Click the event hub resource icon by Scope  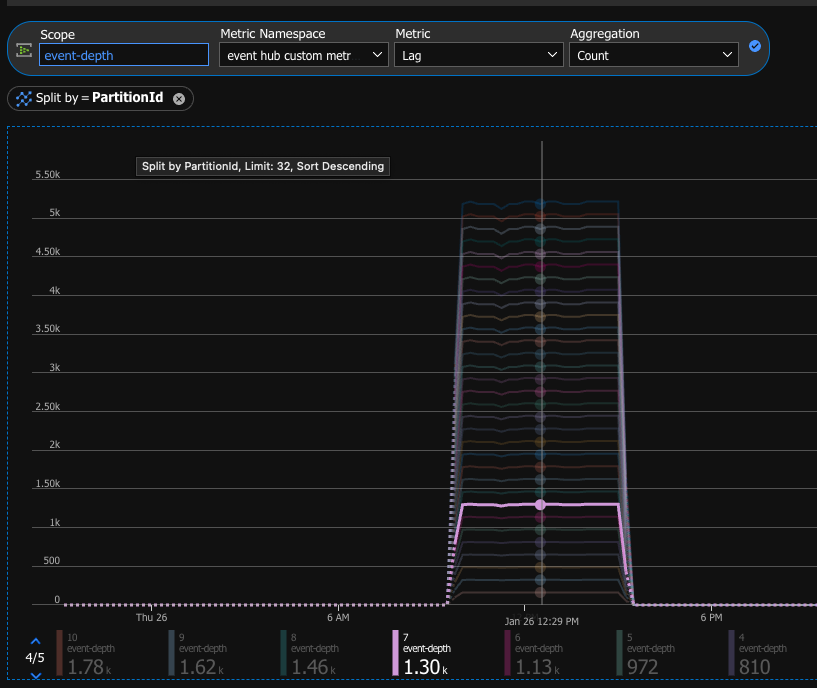click(24, 51)
